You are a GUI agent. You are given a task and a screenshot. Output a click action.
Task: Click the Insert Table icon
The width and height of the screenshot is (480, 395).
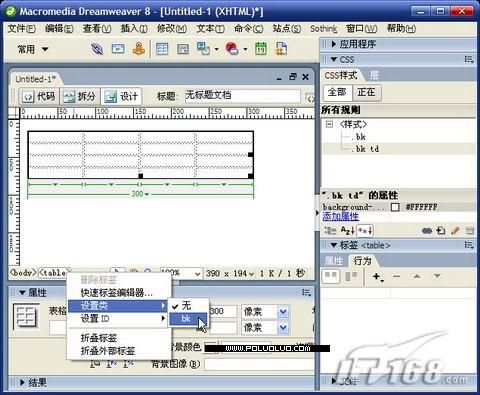[162, 49]
